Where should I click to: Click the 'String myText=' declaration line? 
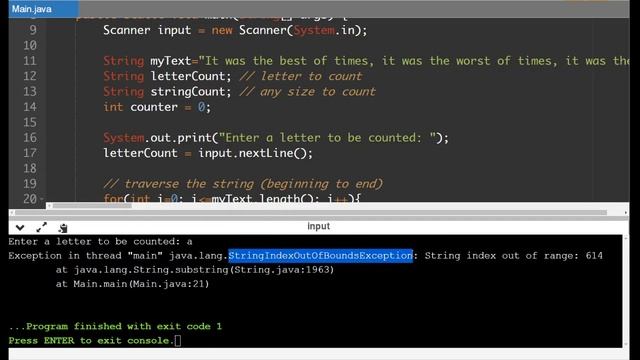click(x=366, y=61)
